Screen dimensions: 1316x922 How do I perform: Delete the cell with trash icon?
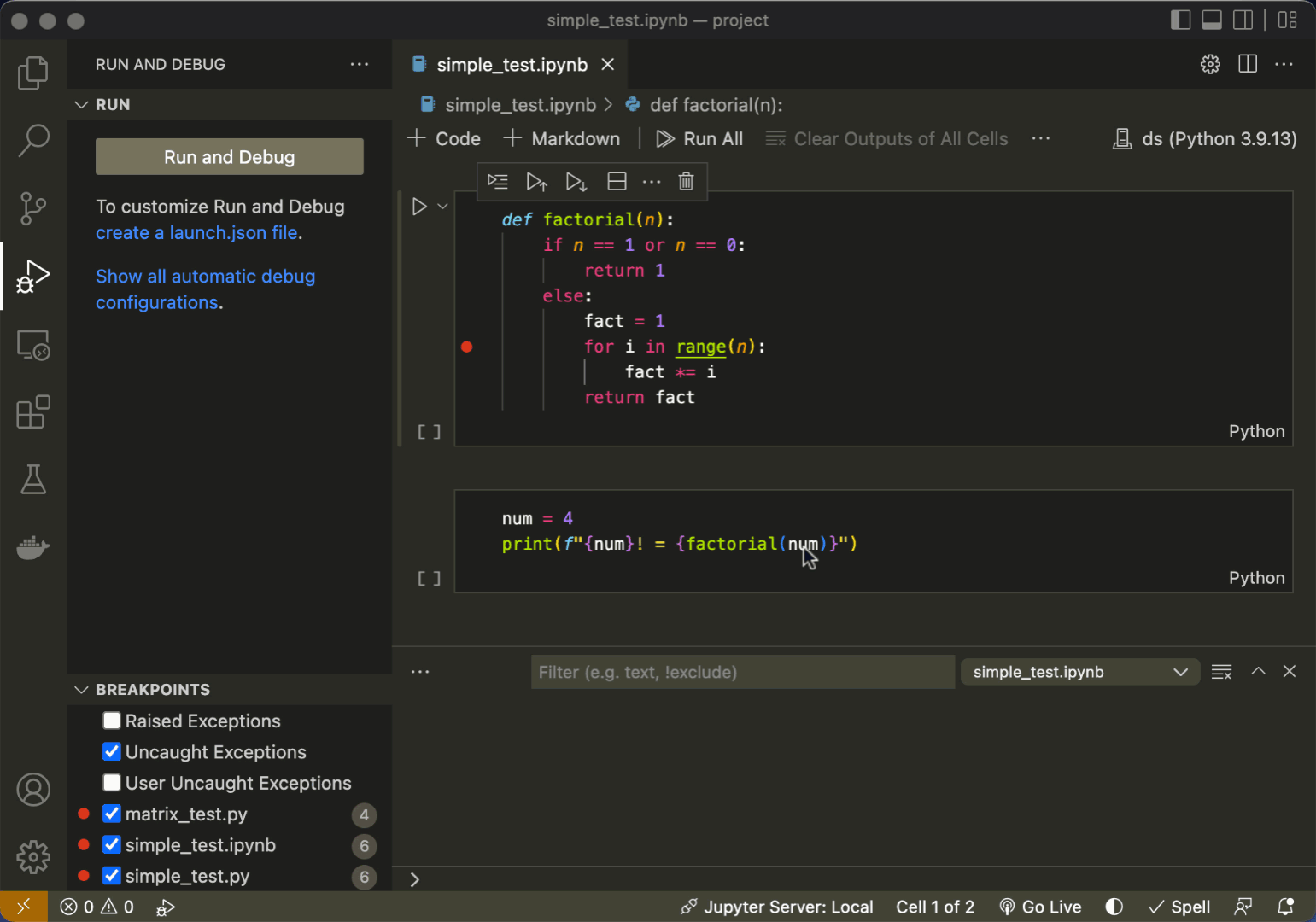[x=686, y=181]
